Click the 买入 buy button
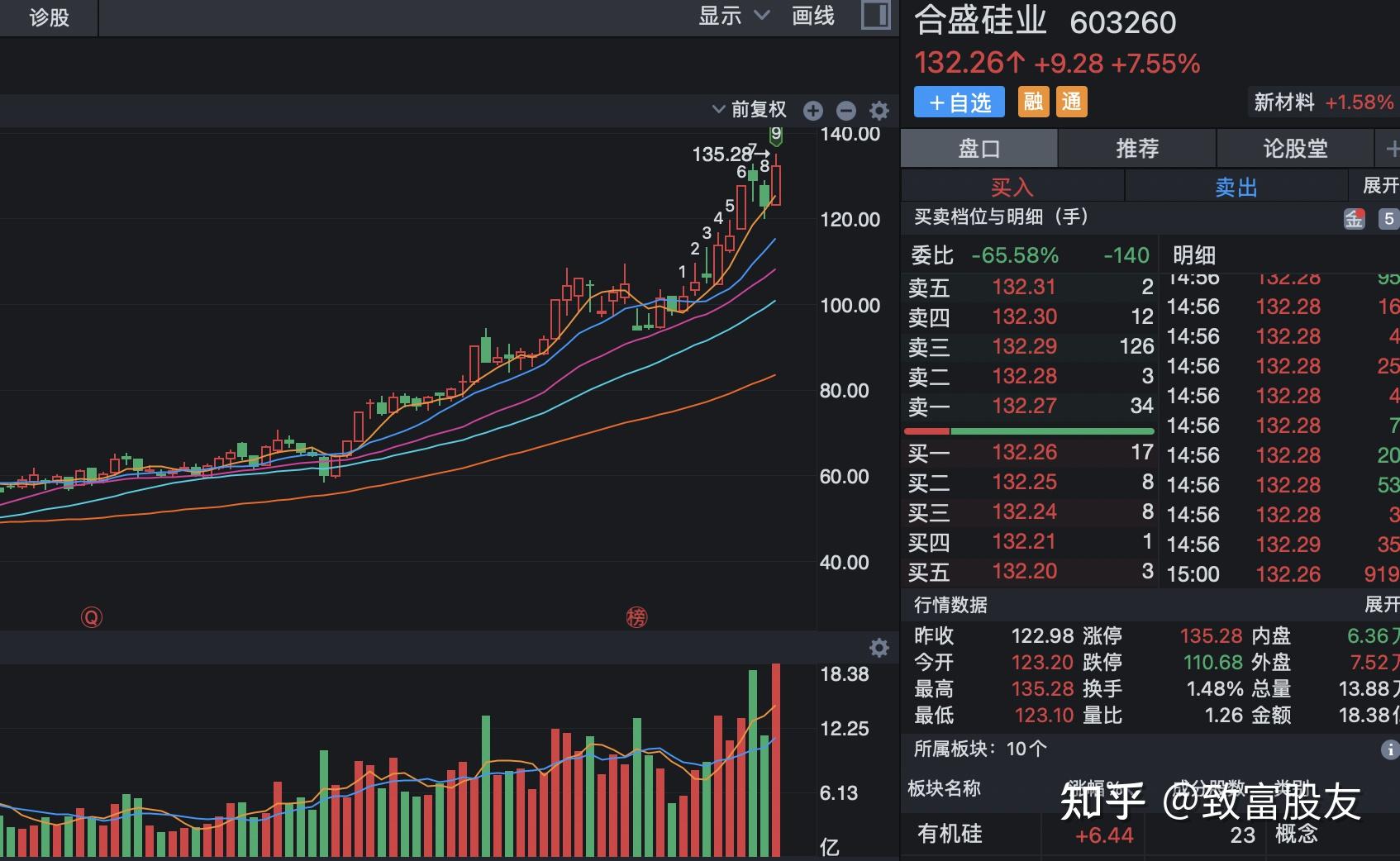Screen dimensions: 1400x861 [1012, 187]
